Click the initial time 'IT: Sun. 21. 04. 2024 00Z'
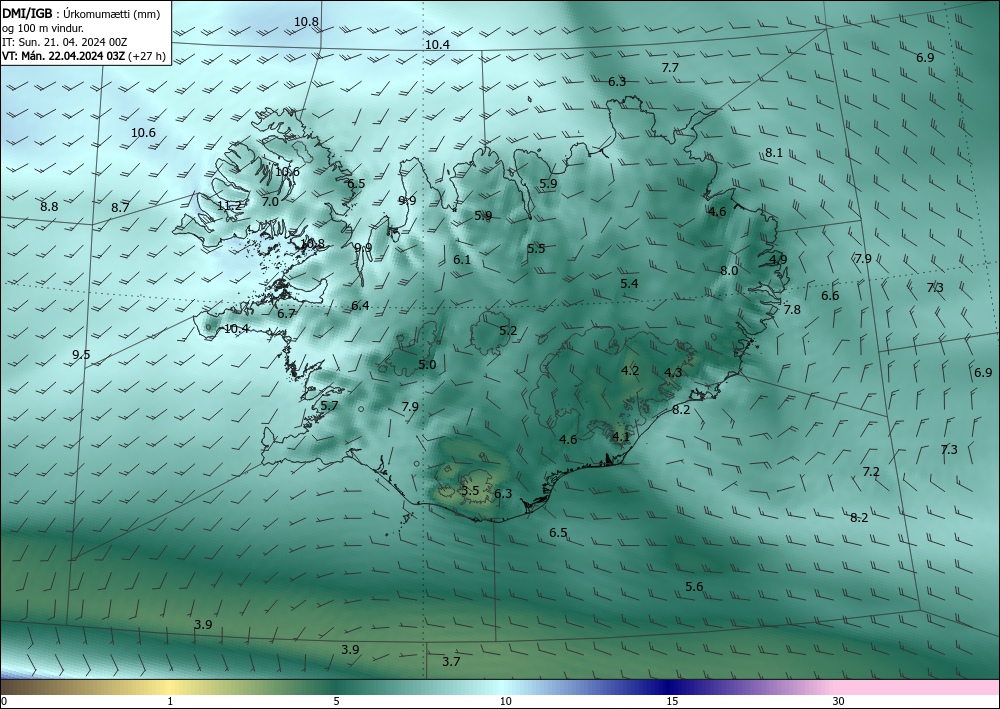The height and width of the screenshot is (709, 1000). click(64, 42)
